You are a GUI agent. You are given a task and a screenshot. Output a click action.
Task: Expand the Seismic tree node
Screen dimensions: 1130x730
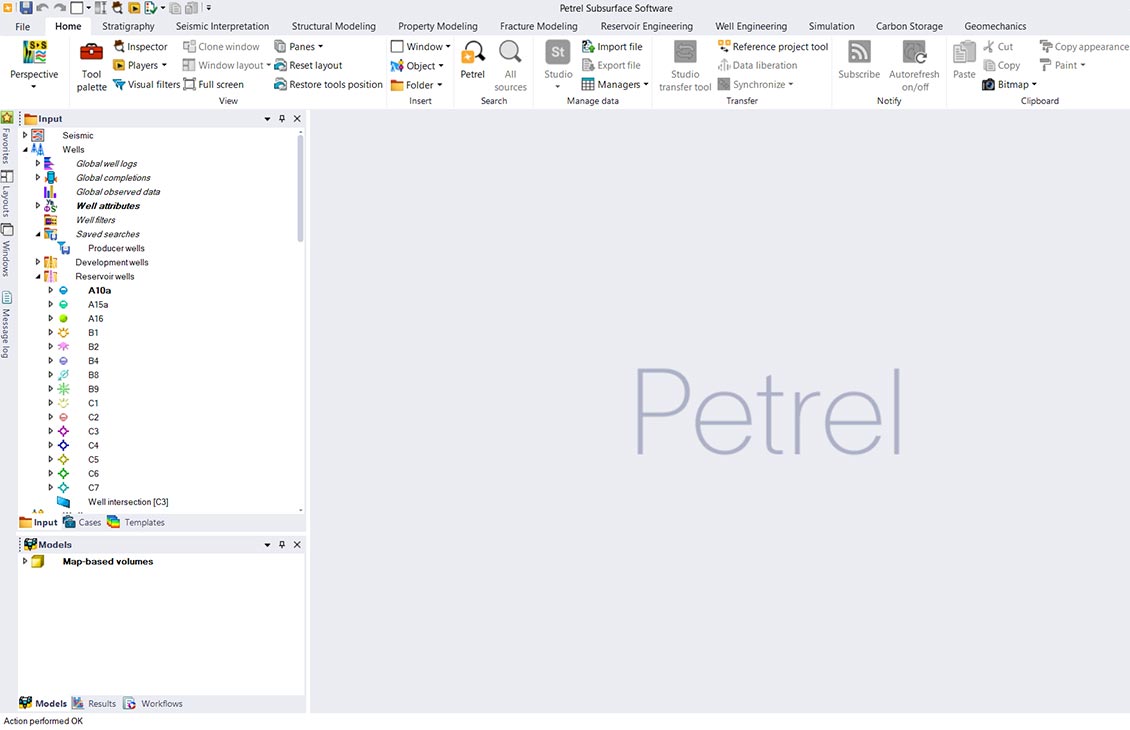[x=23, y=134]
